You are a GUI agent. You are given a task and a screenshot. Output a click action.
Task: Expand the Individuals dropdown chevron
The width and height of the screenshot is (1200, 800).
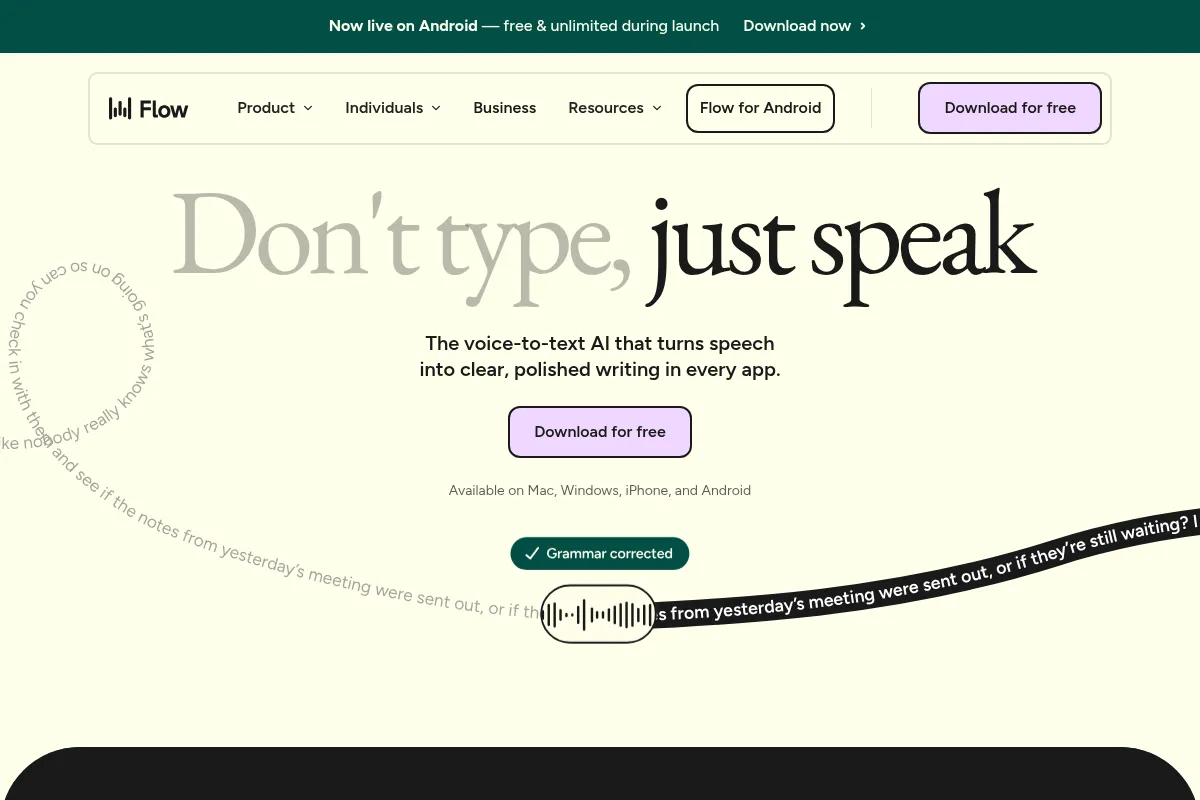click(436, 108)
